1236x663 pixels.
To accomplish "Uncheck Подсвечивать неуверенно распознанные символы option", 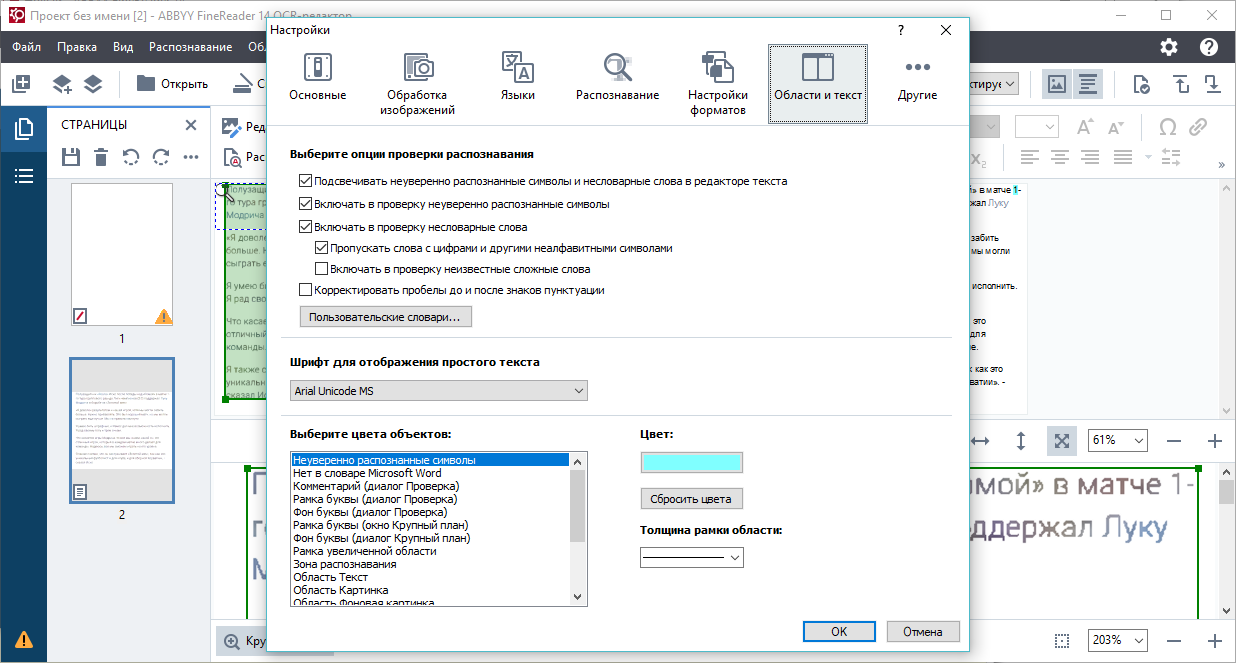I will tap(306, 181).
